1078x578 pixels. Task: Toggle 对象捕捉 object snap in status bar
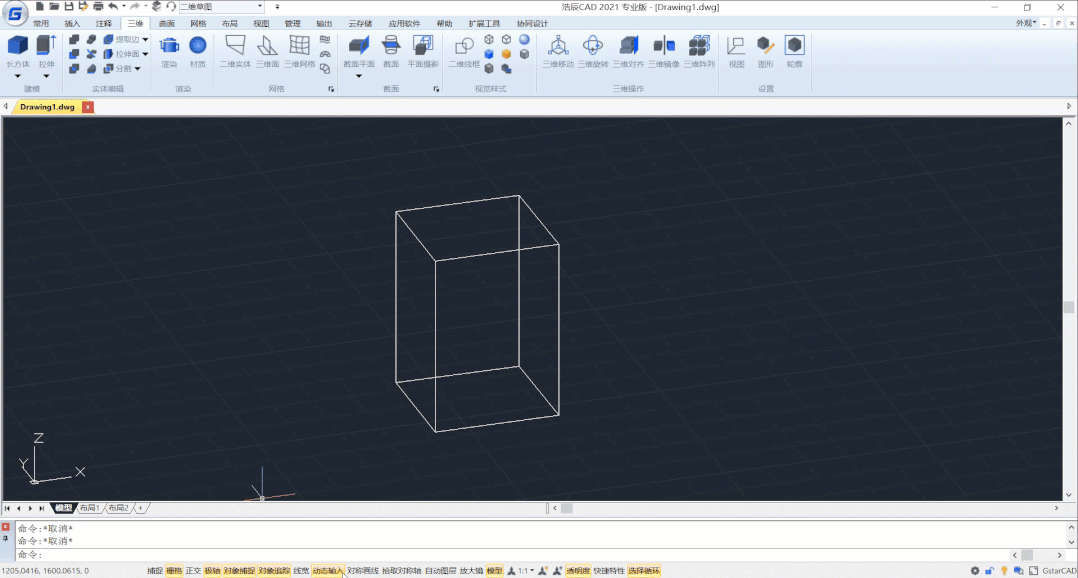point(239,570)
